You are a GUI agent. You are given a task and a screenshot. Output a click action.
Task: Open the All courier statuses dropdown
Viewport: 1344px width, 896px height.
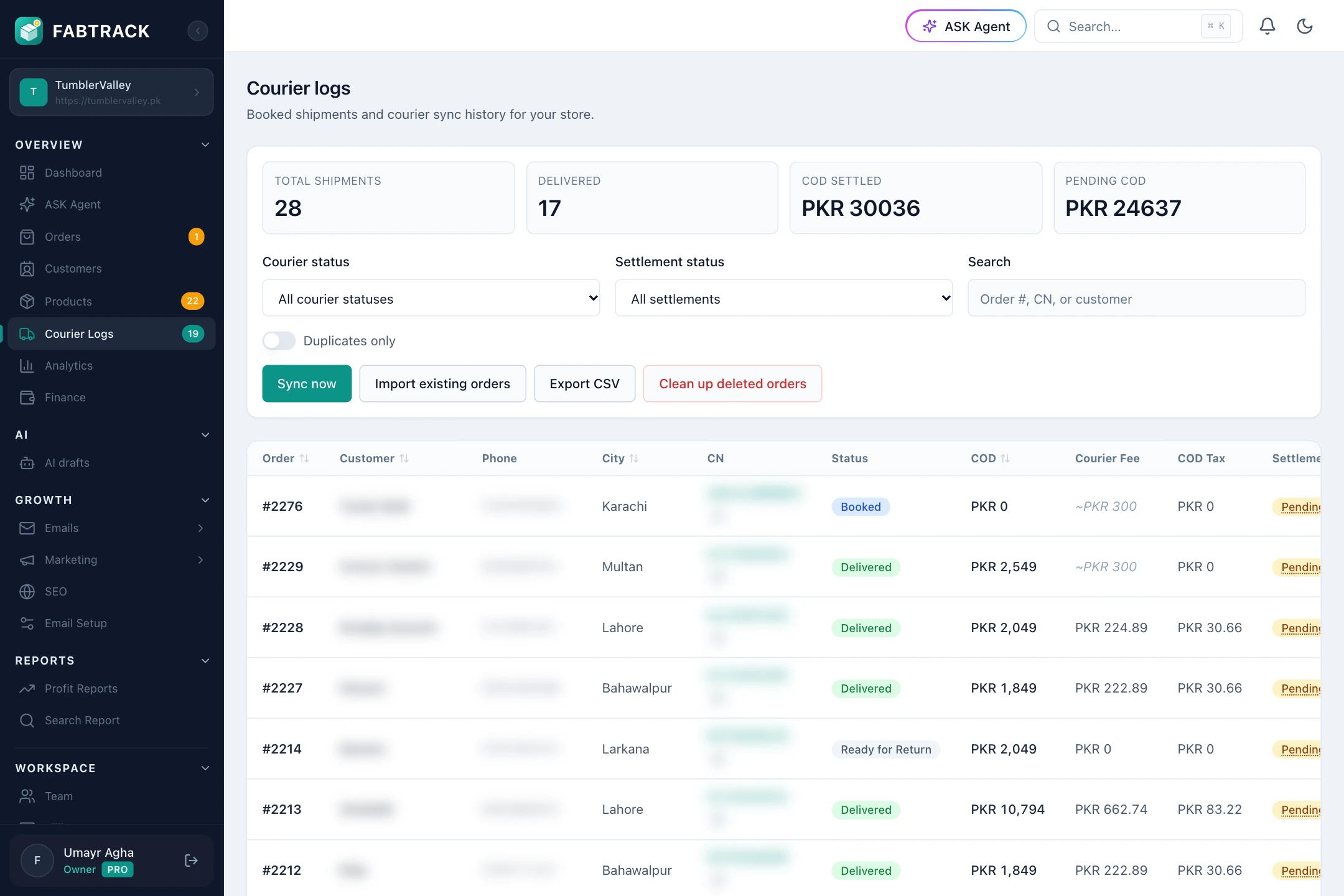click(431, 299)
